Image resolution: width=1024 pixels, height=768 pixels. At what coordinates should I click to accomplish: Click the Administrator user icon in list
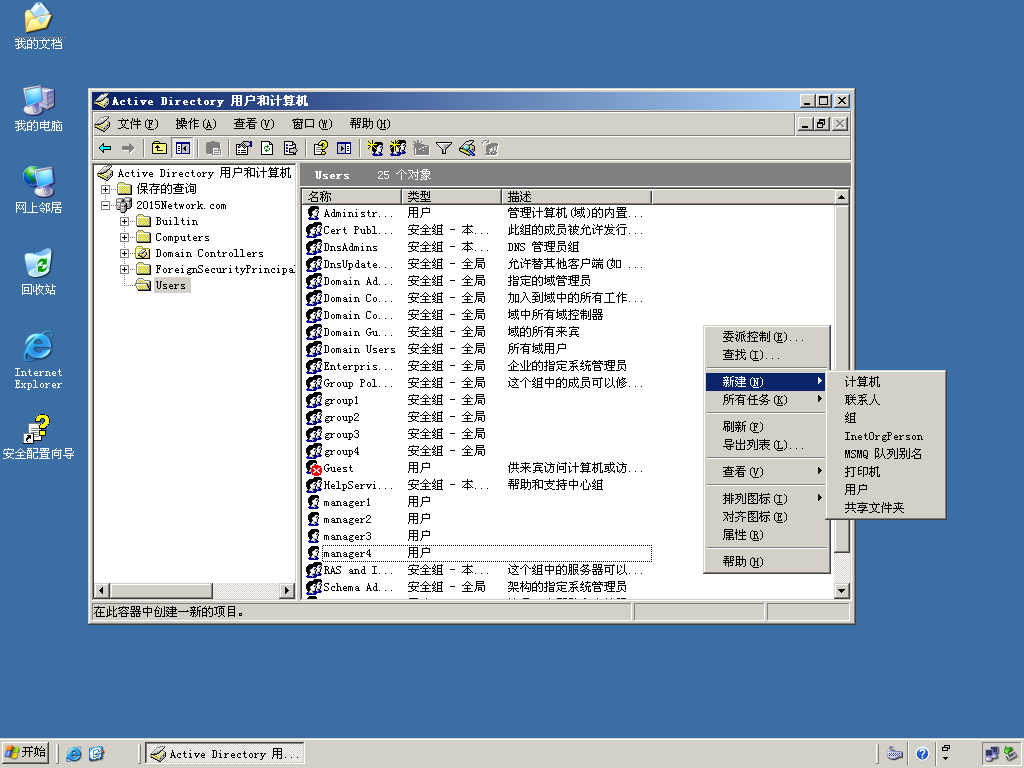(x=314, y=213)
